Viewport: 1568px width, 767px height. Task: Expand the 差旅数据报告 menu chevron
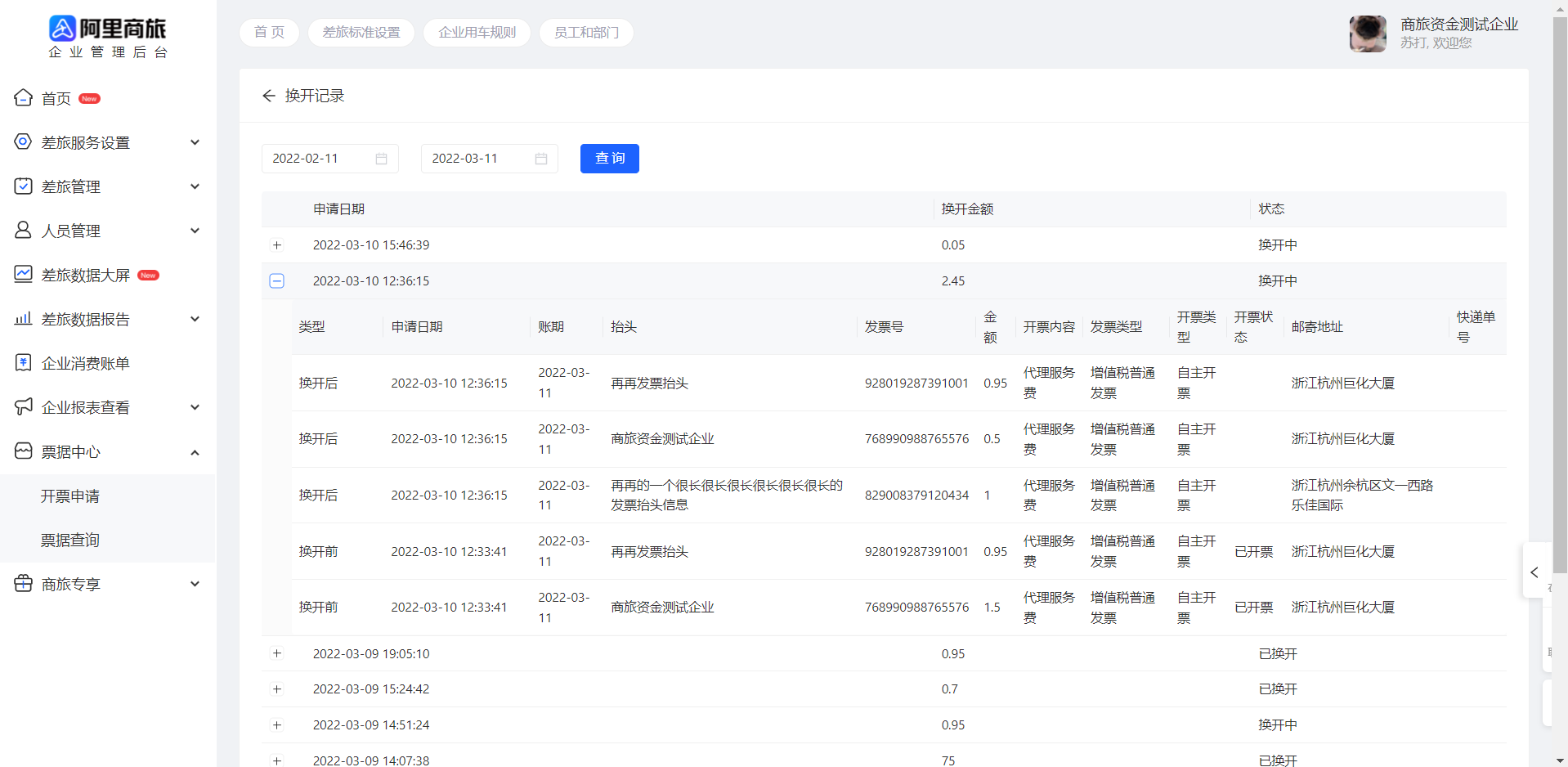click(195, 319)
